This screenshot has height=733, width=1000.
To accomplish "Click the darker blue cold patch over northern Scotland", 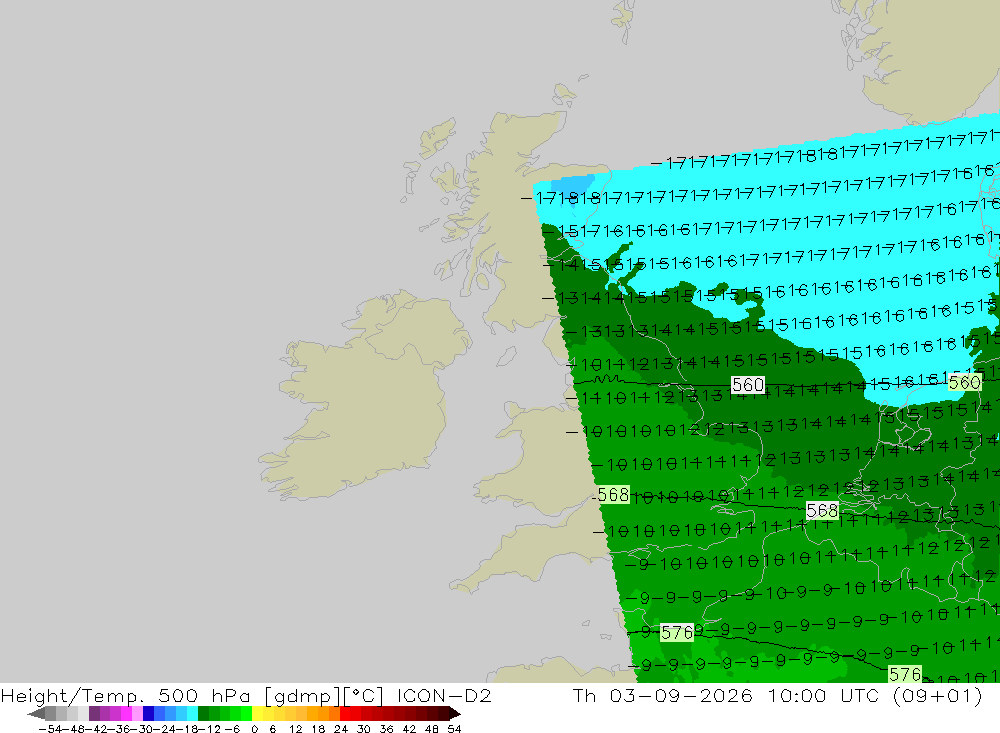I will click(572, 186).
